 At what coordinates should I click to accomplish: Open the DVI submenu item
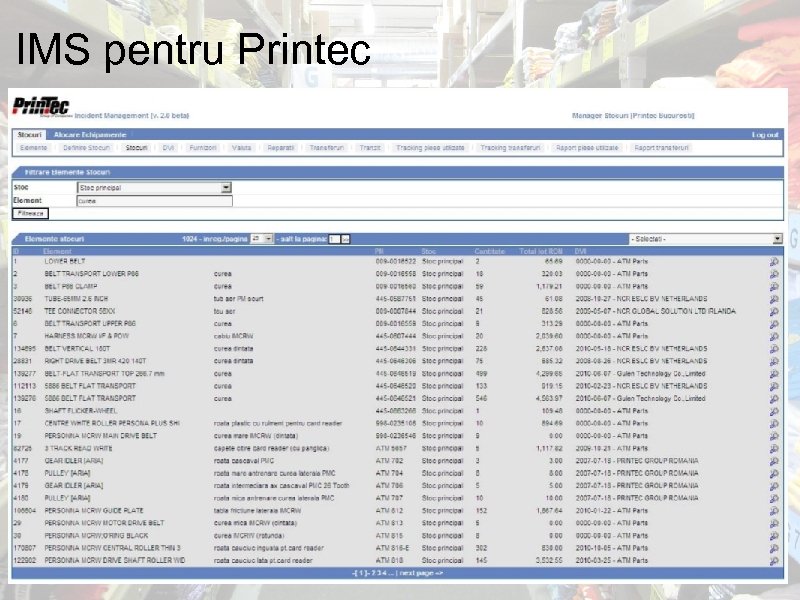168,148
